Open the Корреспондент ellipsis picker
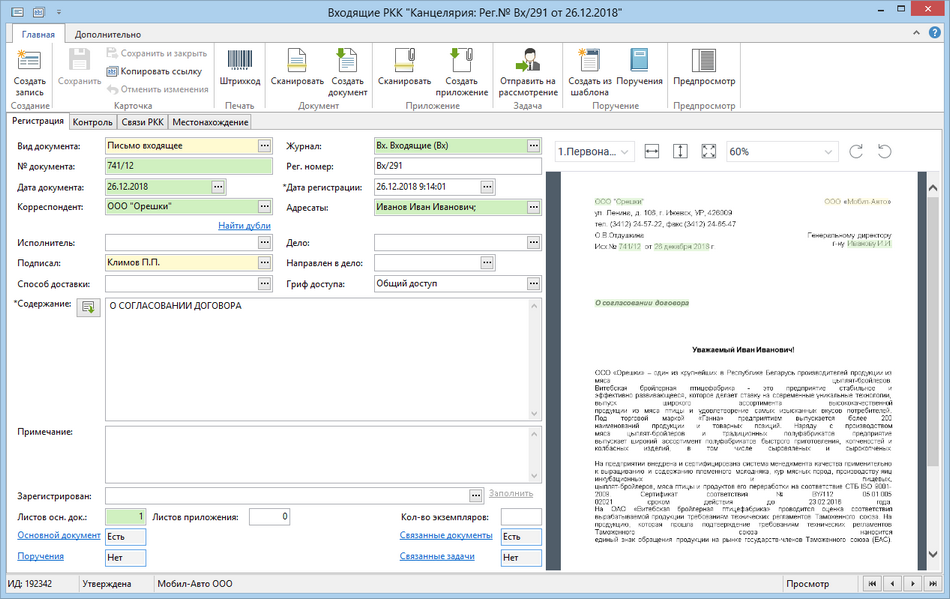 pos(265,207)
